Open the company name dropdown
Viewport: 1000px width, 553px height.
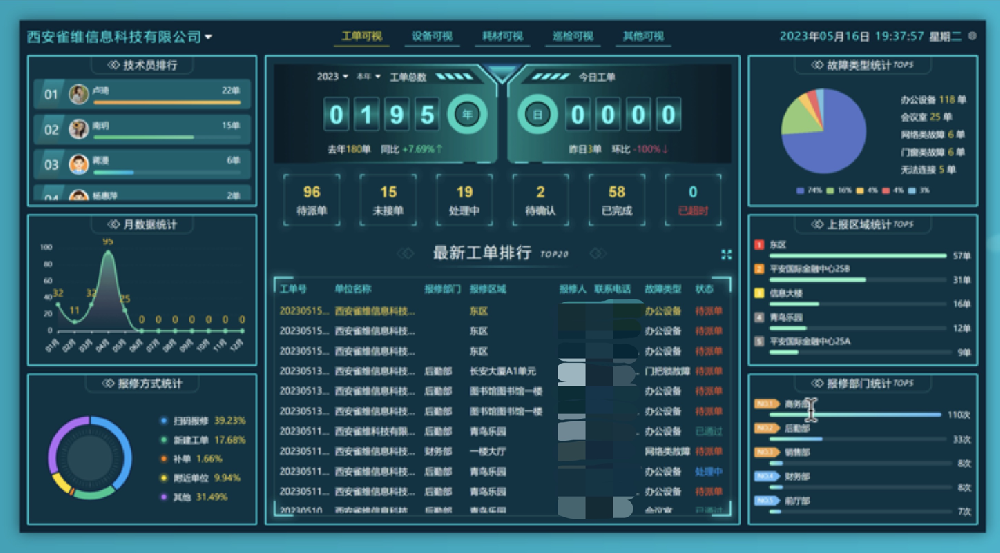click(x=119, y=37)
